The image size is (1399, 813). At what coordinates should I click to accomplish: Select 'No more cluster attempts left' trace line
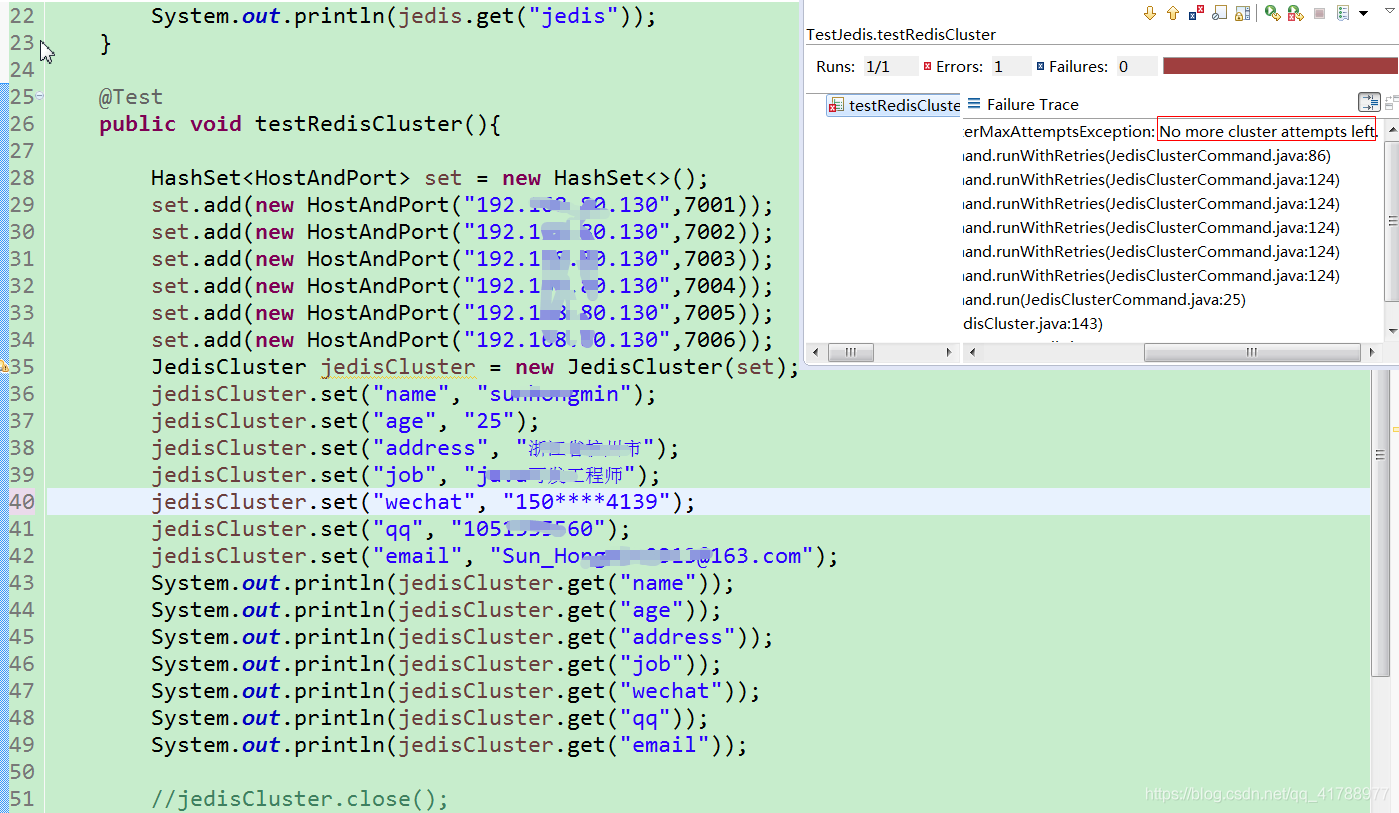click(1268, 131)
